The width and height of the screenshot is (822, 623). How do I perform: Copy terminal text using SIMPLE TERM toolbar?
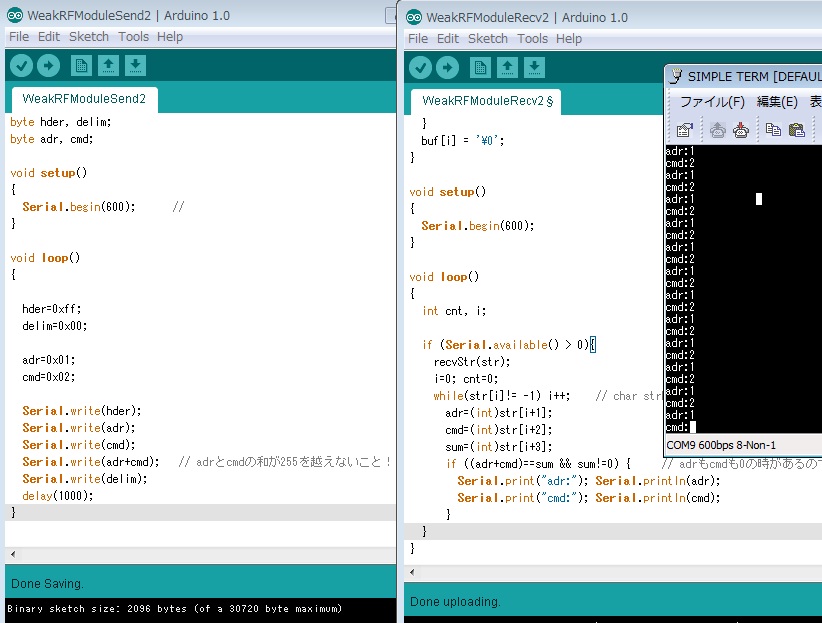coord(773,130)
